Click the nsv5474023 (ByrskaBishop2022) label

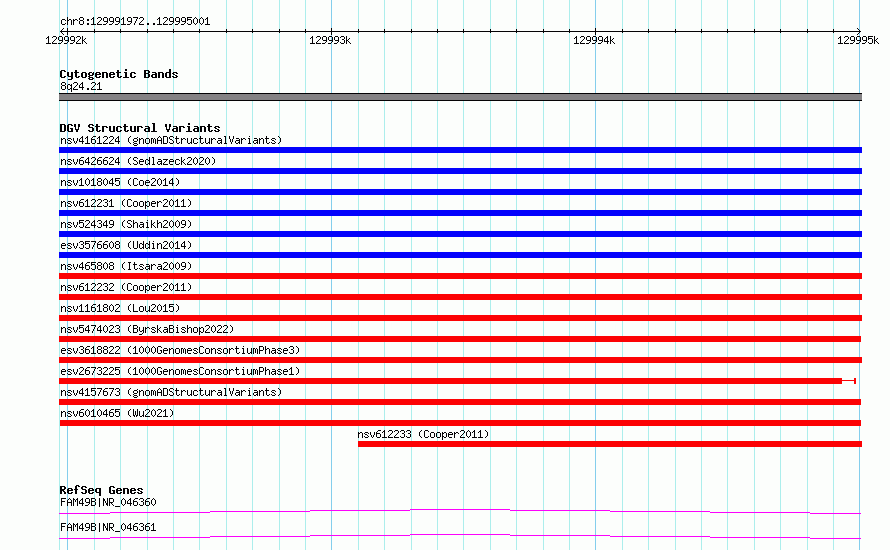(147, 329)
